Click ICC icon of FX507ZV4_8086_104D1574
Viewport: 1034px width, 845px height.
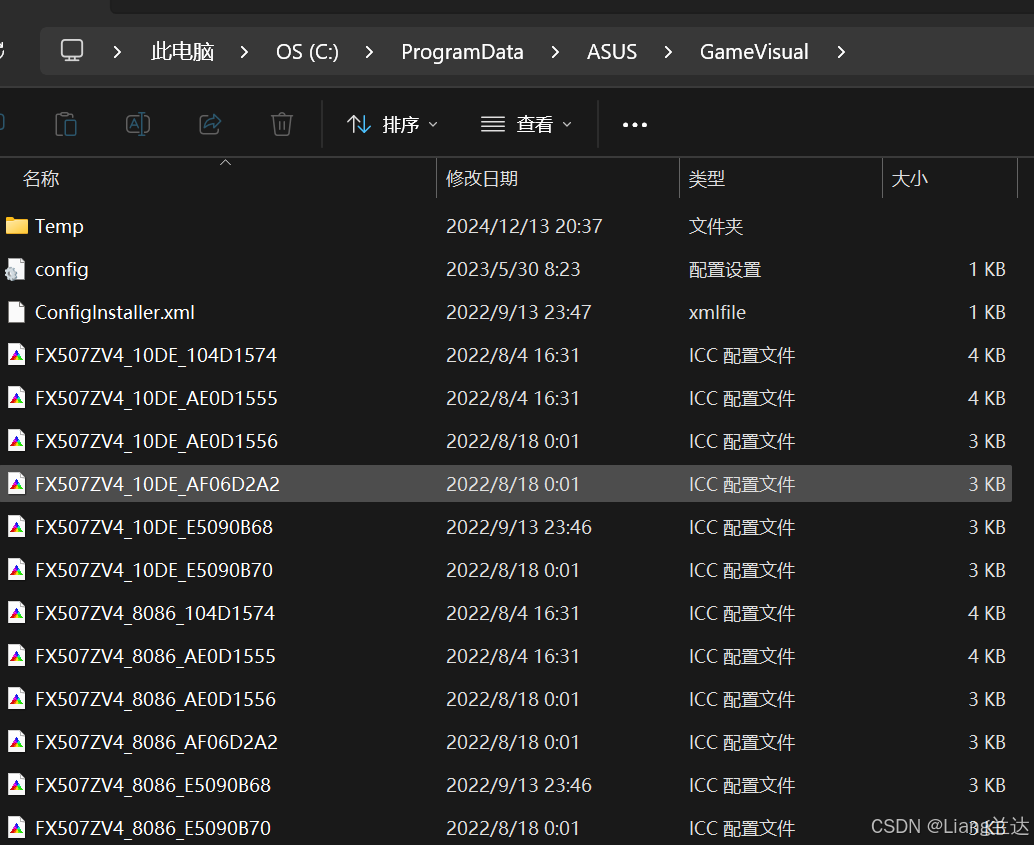(x=16, y=613)
